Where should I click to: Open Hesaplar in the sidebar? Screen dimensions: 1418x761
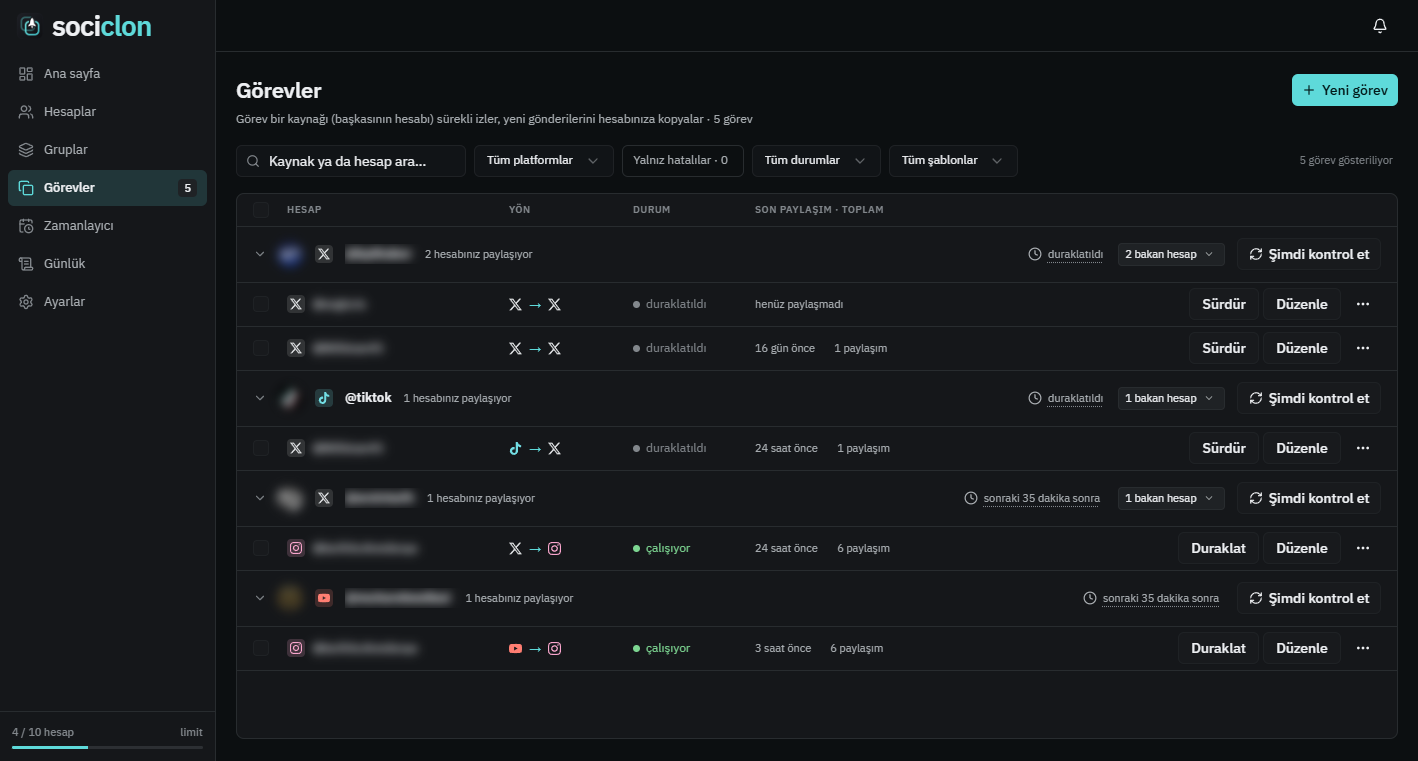tap(107, 112)
